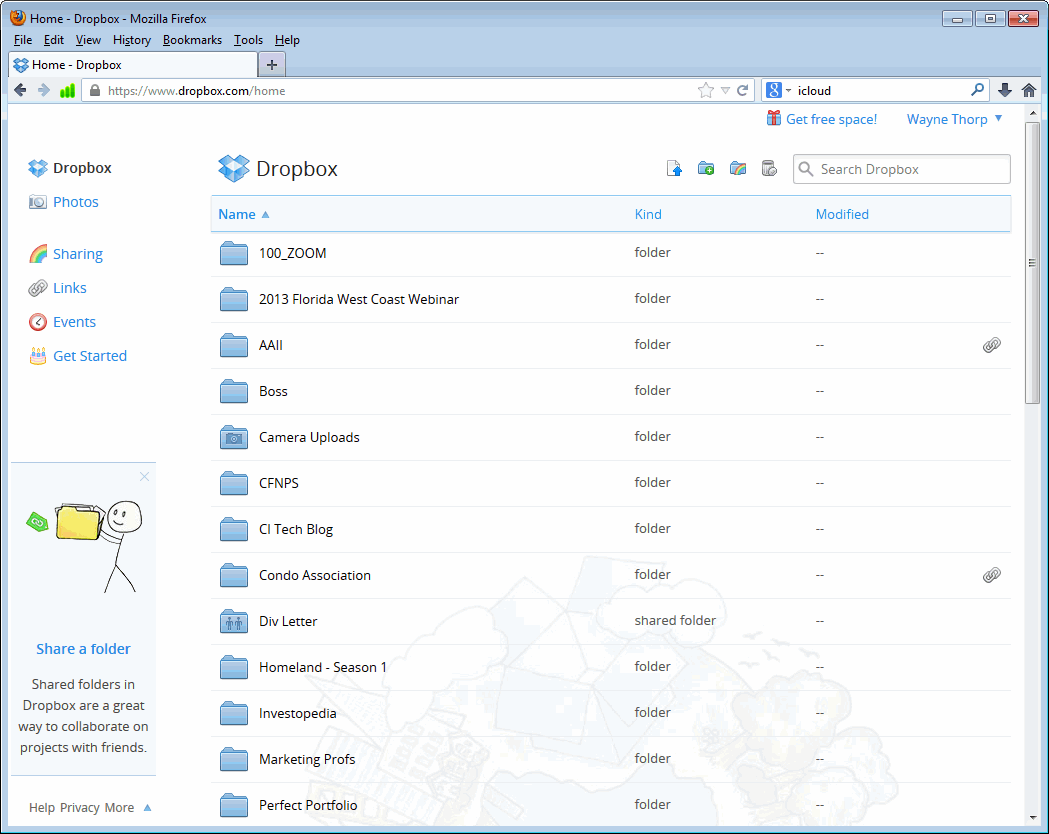Image resolution: width=1049 pixels, height=834 pixels.
Task: Open the Marketing Profs folder name
Action: click(x=307, y=760)
